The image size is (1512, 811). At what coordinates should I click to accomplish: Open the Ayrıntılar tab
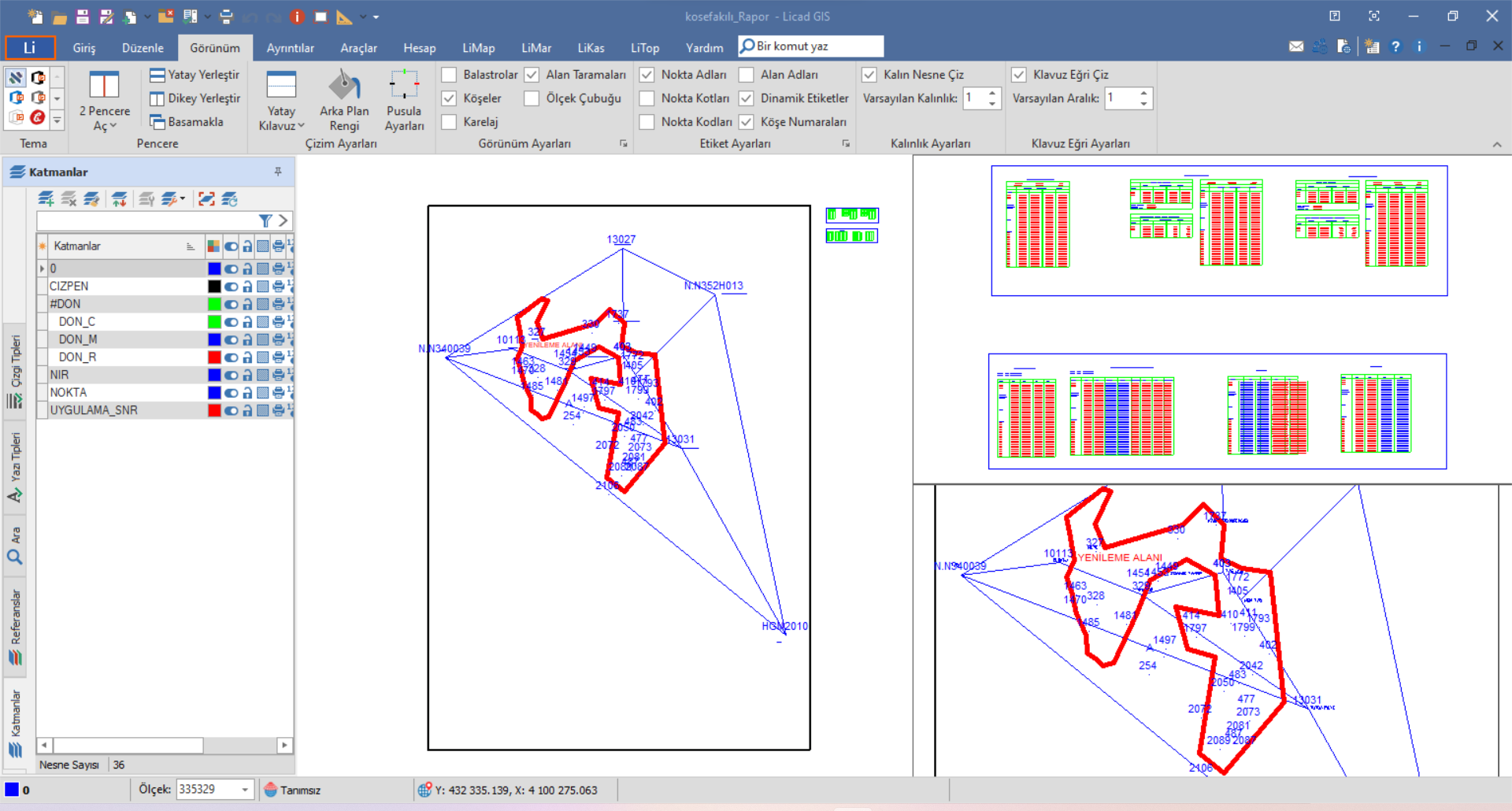pyautogui.click(x=290, y=48)
